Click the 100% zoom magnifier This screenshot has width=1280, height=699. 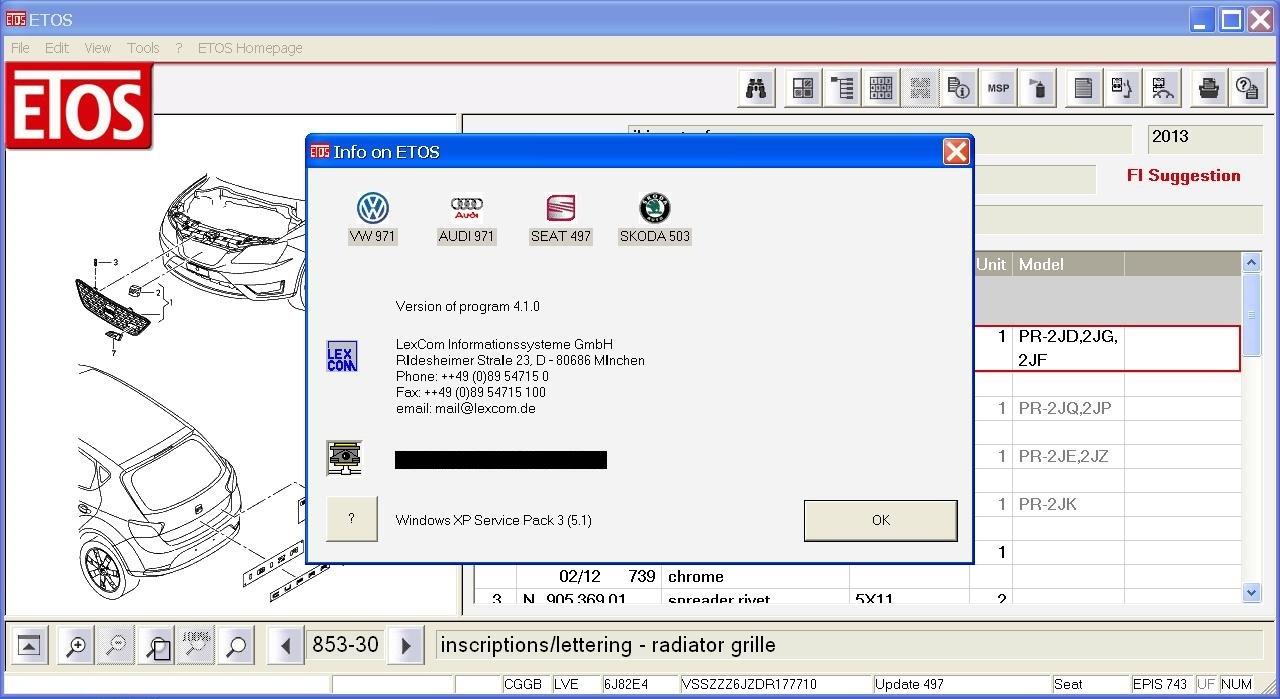pos(196,646)
